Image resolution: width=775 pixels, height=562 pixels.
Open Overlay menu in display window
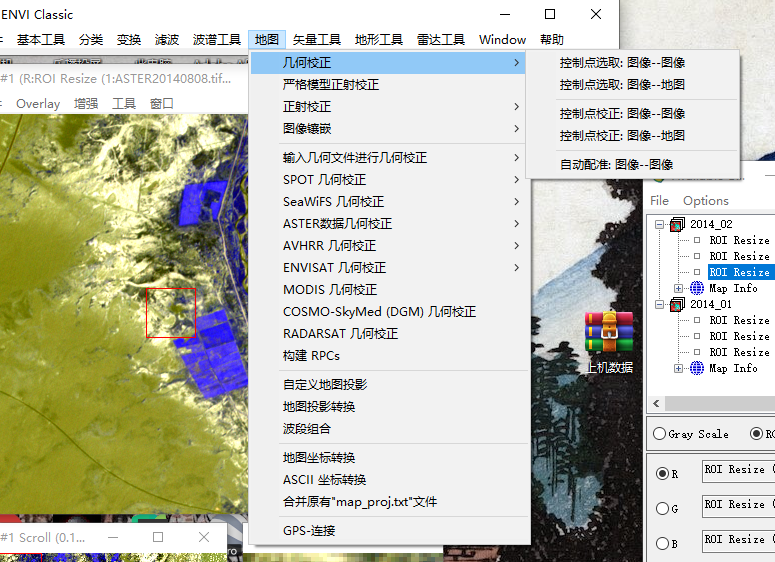click(38, 104)
